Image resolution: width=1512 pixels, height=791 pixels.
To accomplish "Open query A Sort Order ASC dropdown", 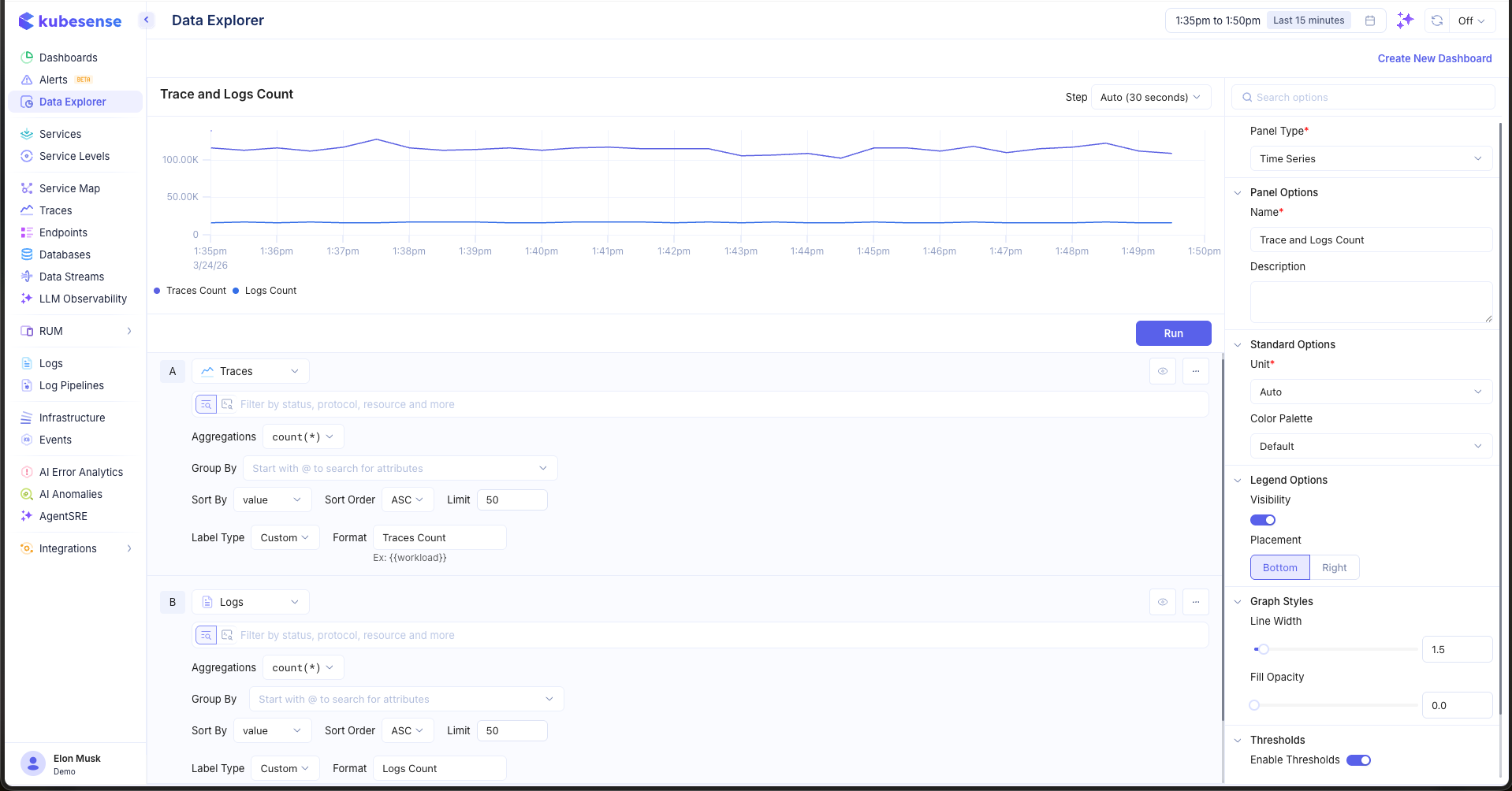I will pyautogui.click(x=408, y=499).
